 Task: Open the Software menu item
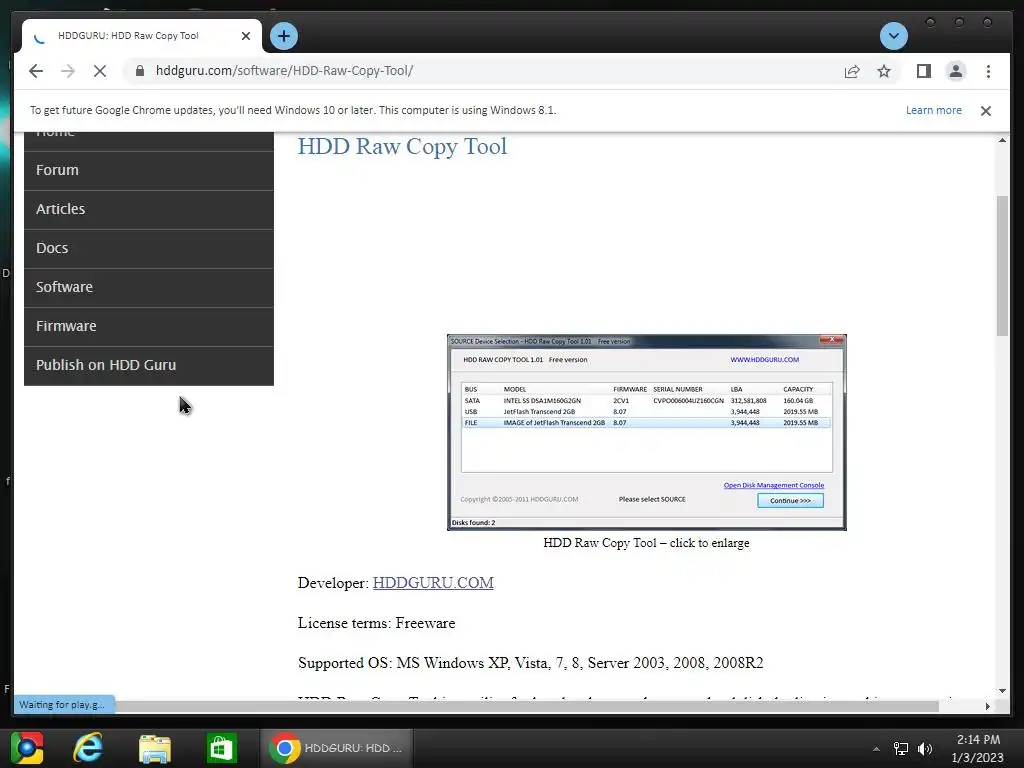click(x=149, y=287)
